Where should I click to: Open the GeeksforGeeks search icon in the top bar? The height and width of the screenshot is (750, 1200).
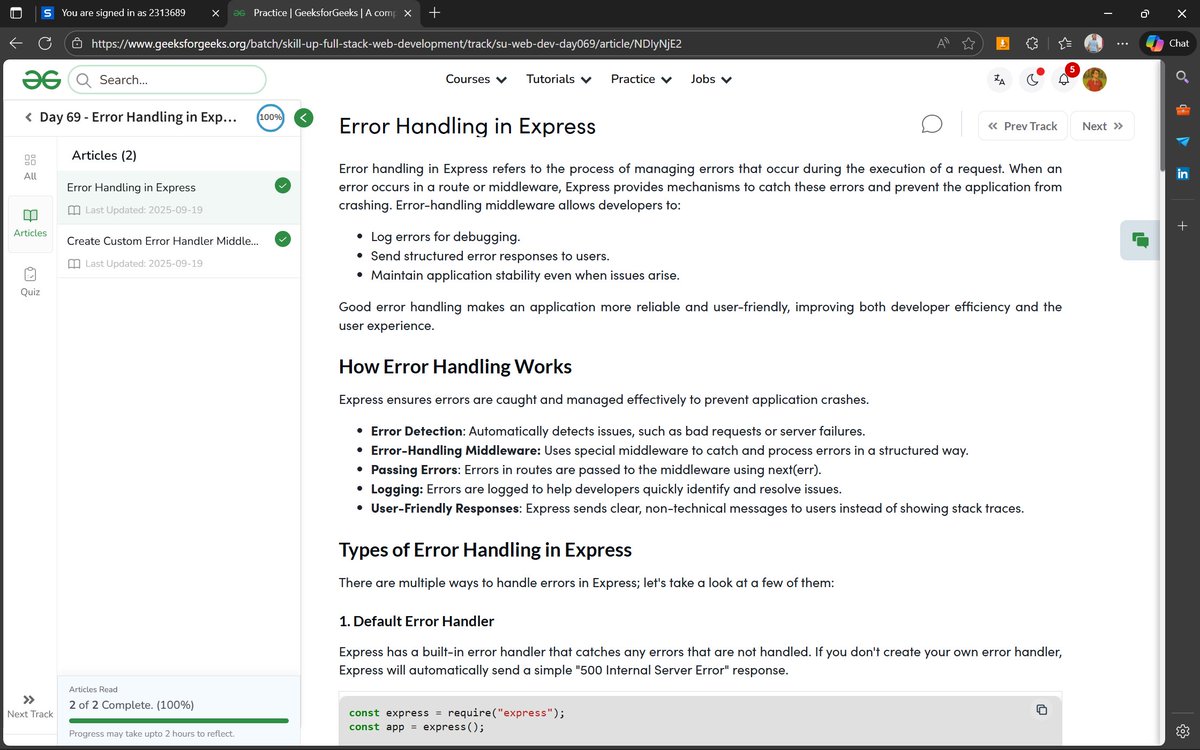[x=1182, y=76]
